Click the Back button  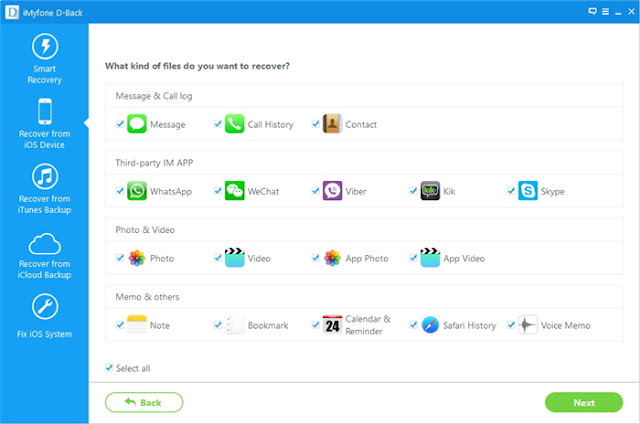[144, 402]
